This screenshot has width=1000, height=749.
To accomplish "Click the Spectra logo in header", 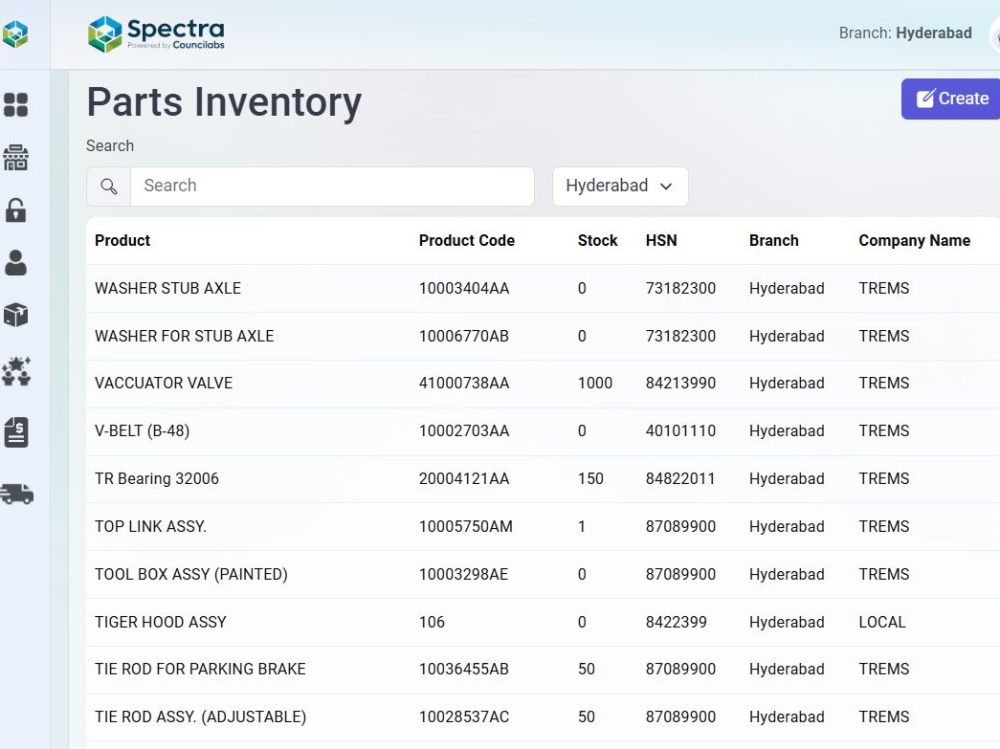I will pos(157,34).
